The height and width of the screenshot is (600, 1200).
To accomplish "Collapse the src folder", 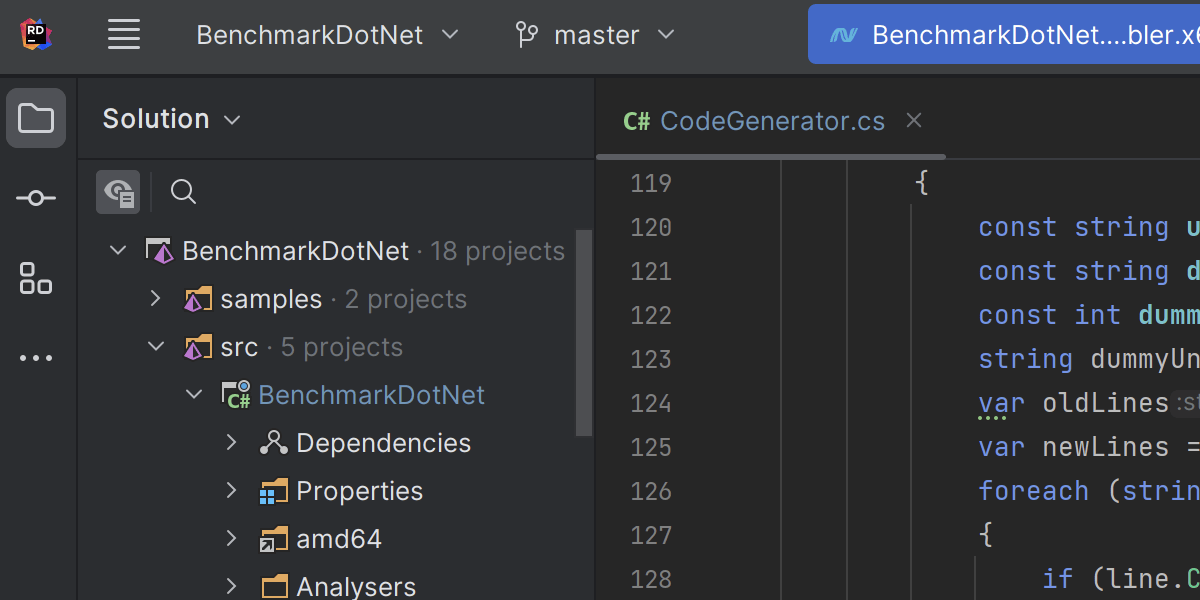I will pos(156,347).
